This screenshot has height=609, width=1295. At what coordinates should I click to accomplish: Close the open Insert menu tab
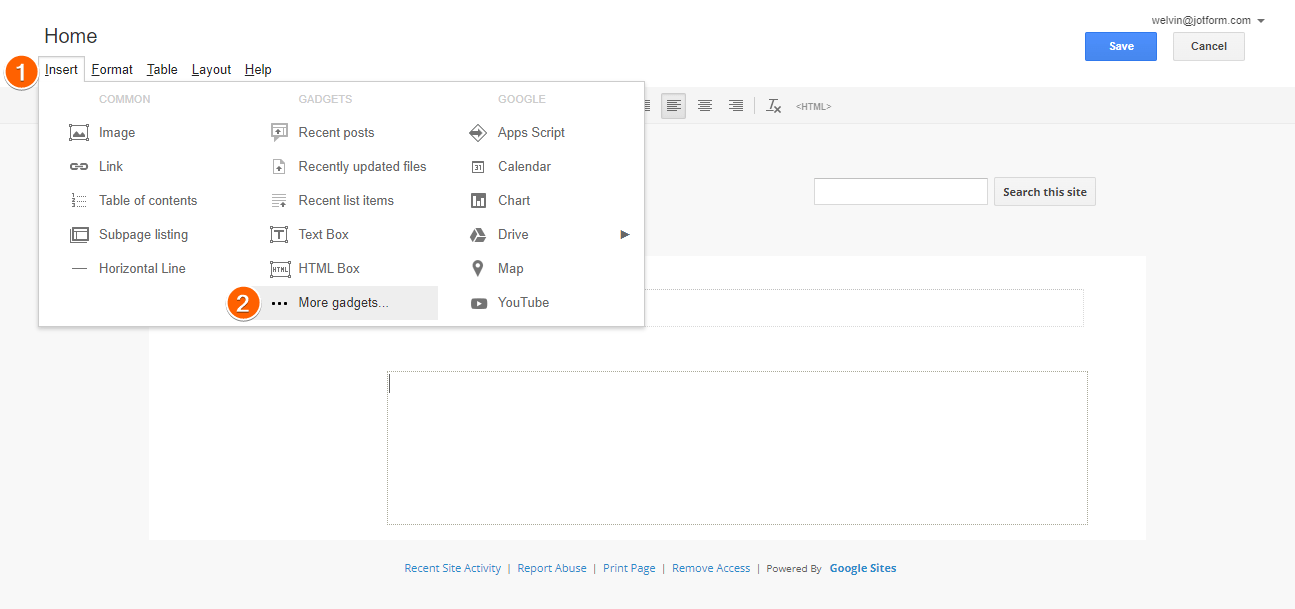[x=61, y=69]
